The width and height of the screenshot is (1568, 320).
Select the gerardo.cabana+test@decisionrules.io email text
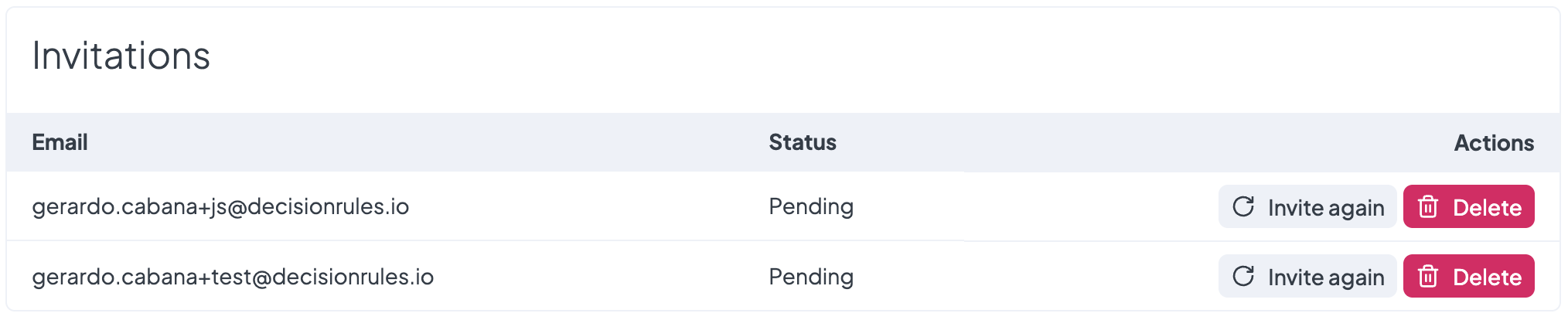point(233,277)
